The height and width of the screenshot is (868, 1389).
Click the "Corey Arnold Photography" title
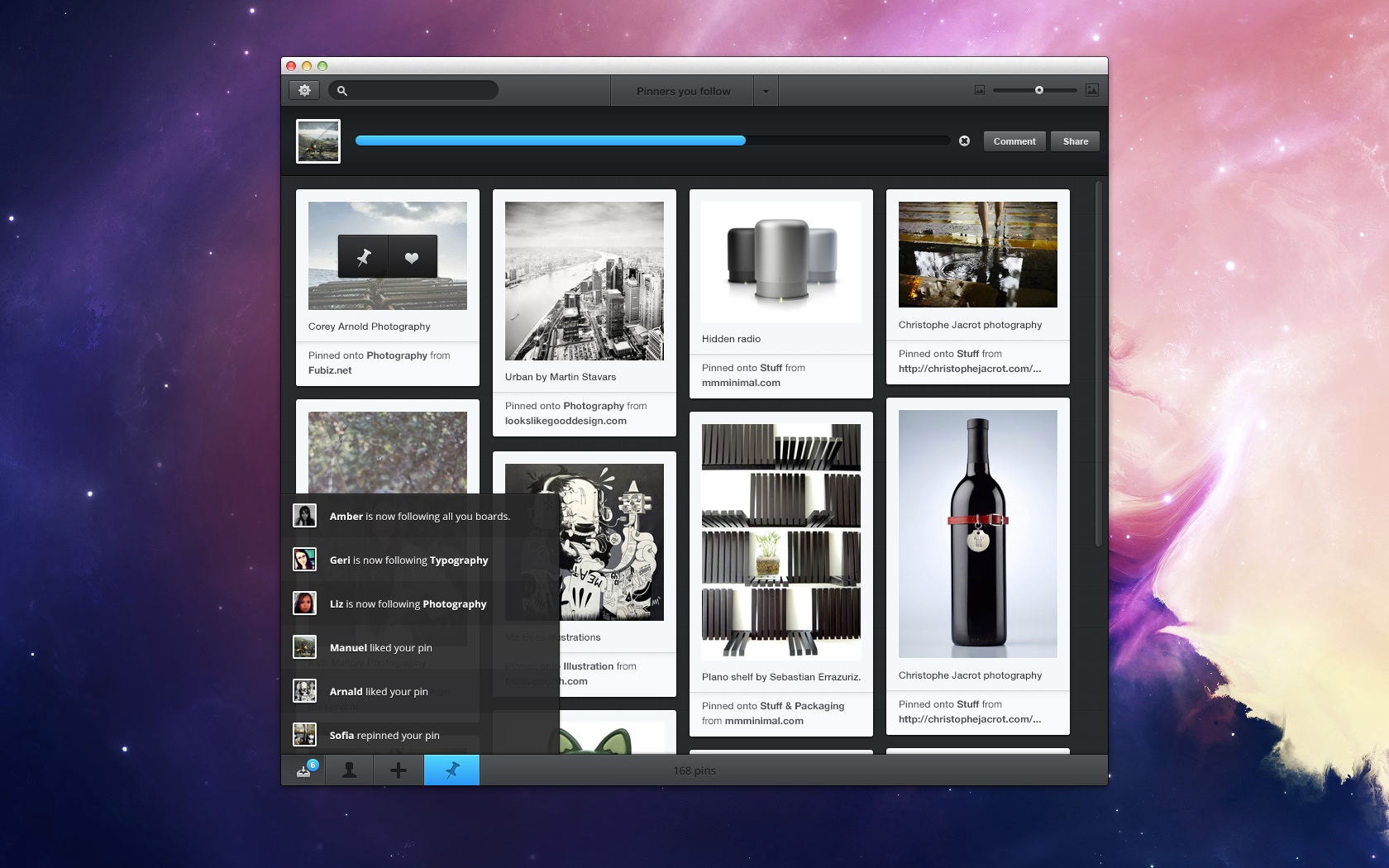click(x=370, y=327)
